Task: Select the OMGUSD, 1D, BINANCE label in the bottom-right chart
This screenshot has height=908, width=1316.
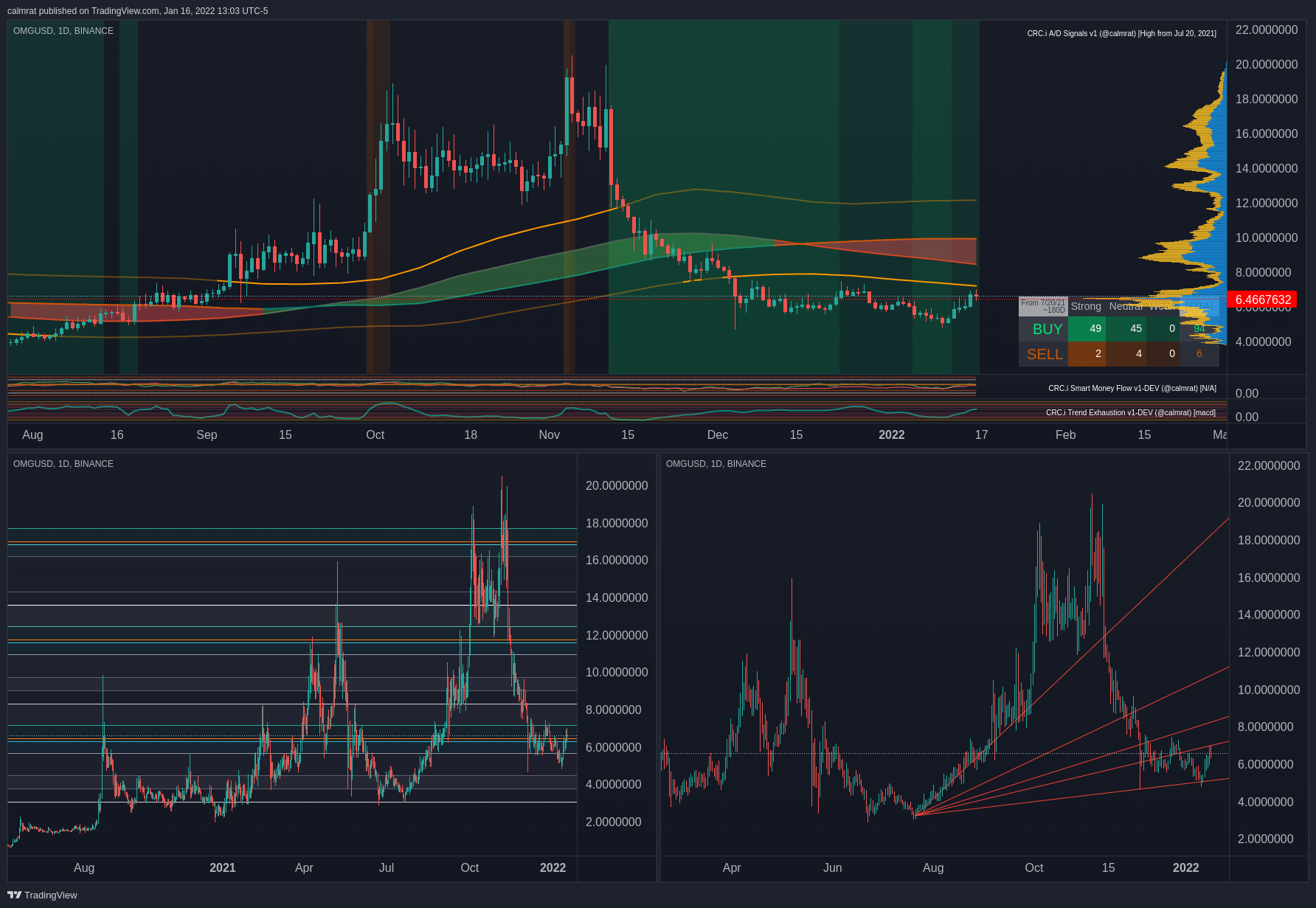Action: [716, 464]
